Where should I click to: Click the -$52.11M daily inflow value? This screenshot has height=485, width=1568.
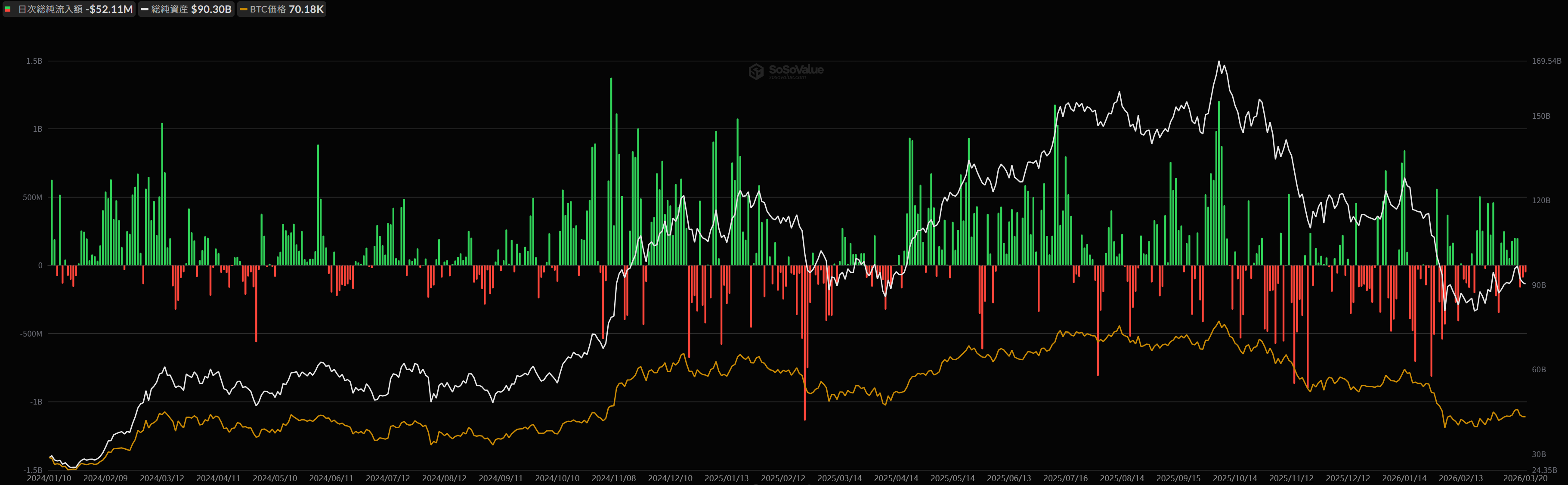(x=109, y=9)
